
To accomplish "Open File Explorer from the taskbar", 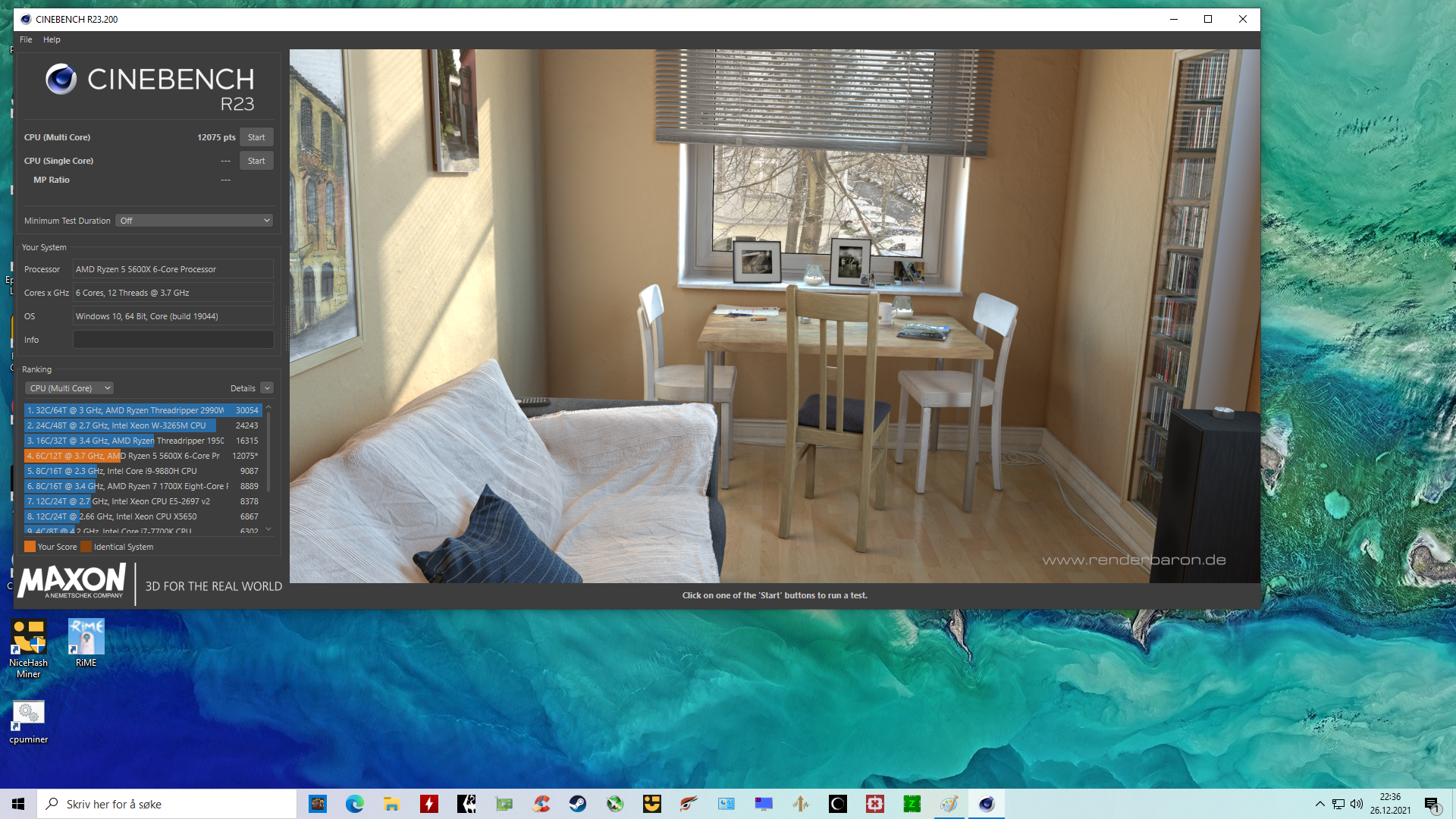I will [392, 804].
